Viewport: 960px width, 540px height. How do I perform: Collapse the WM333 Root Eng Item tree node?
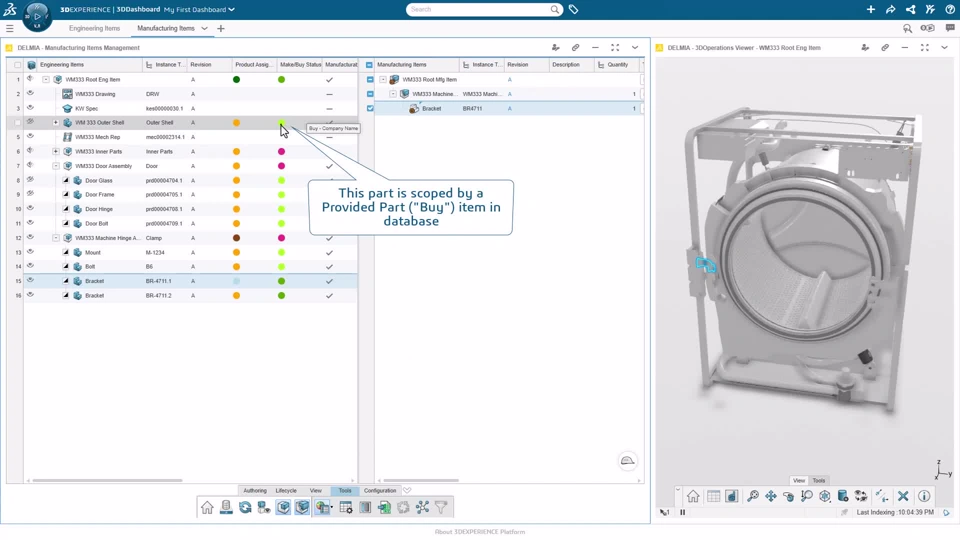(x=46, y=80)
